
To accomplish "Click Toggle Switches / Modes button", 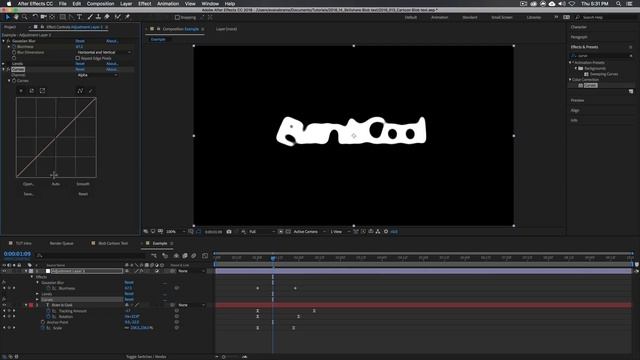I will (146, 357).
